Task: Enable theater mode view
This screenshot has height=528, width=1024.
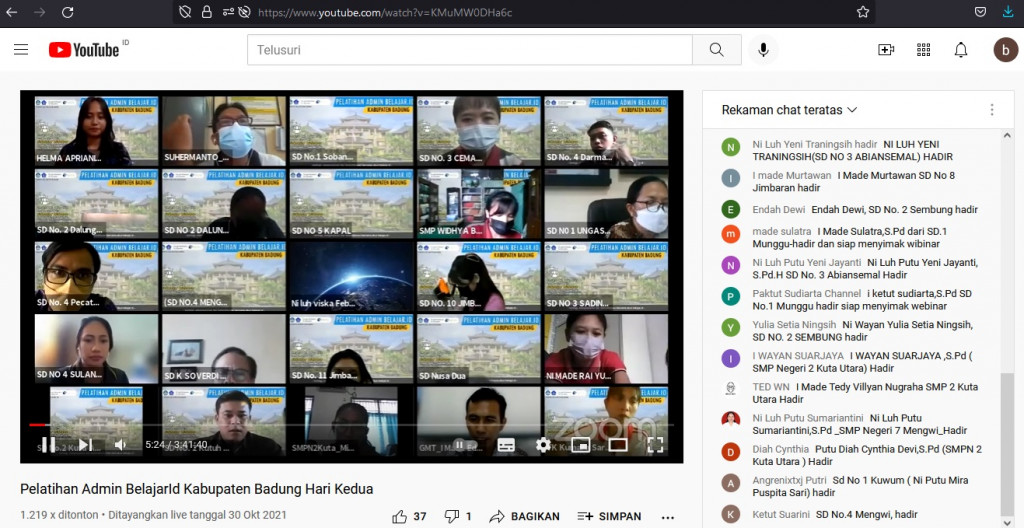Action: coord(618,445)
